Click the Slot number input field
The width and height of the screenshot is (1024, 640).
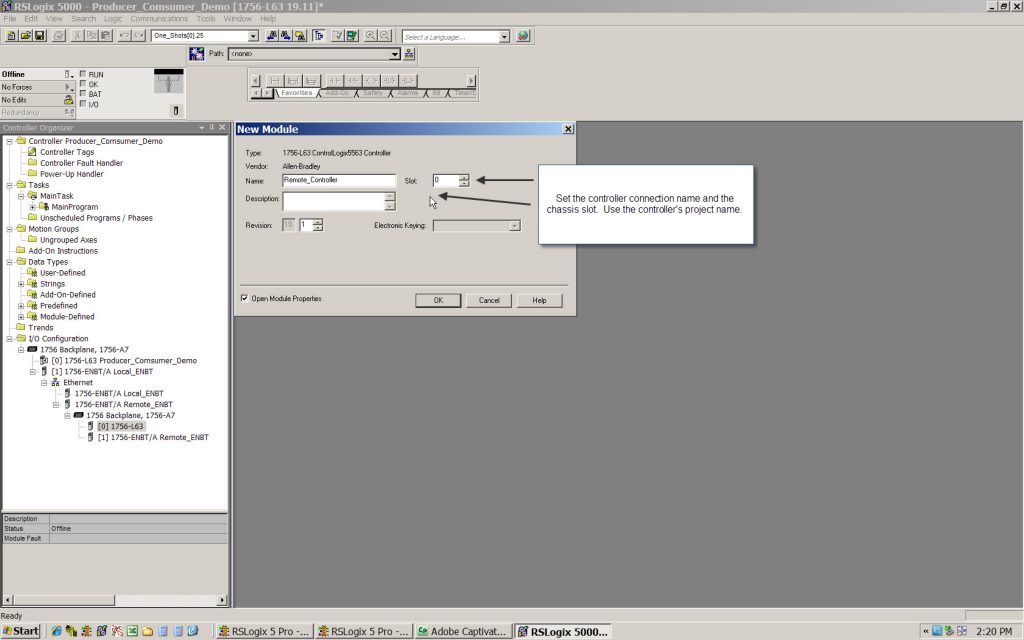point(446,181)
